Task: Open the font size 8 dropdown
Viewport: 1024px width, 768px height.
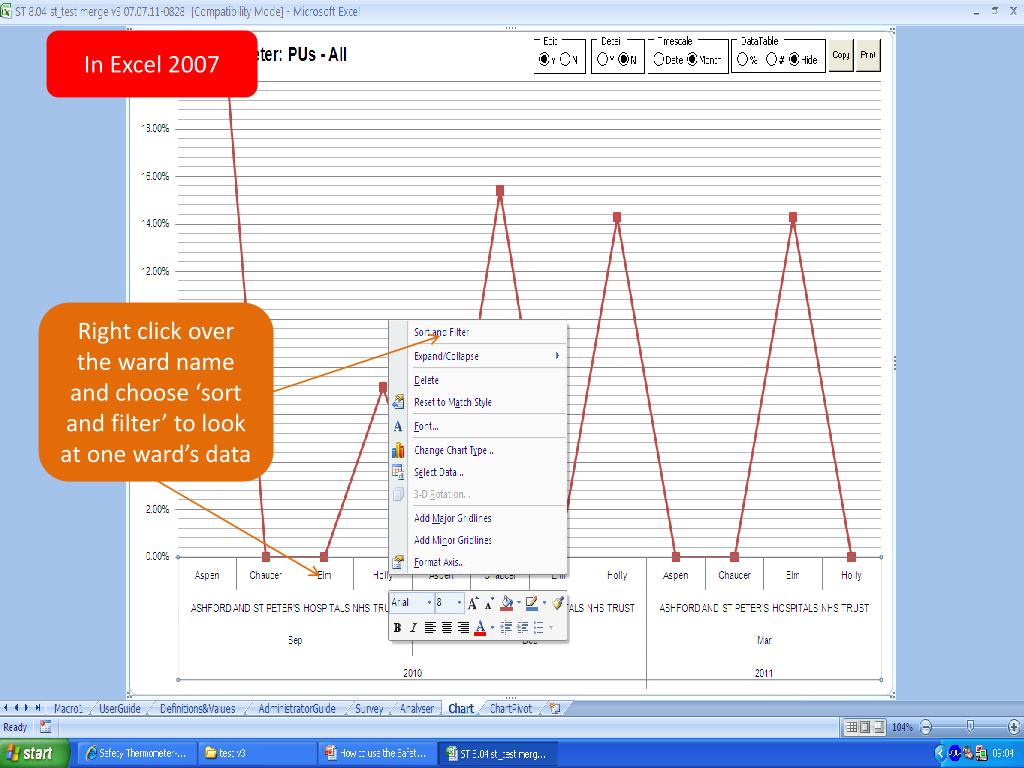Action: pyautogui.click(x=459, y=603)
